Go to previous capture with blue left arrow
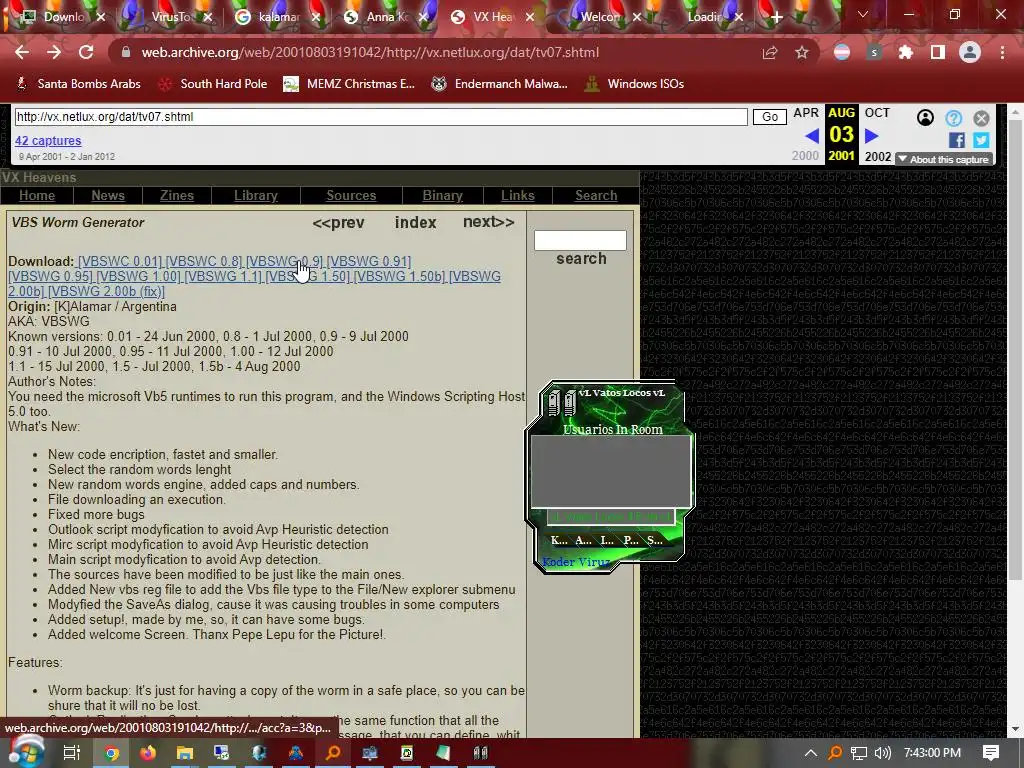This screenshot has height=768, width=1024. pyautogui.click(x=812, y=136)
